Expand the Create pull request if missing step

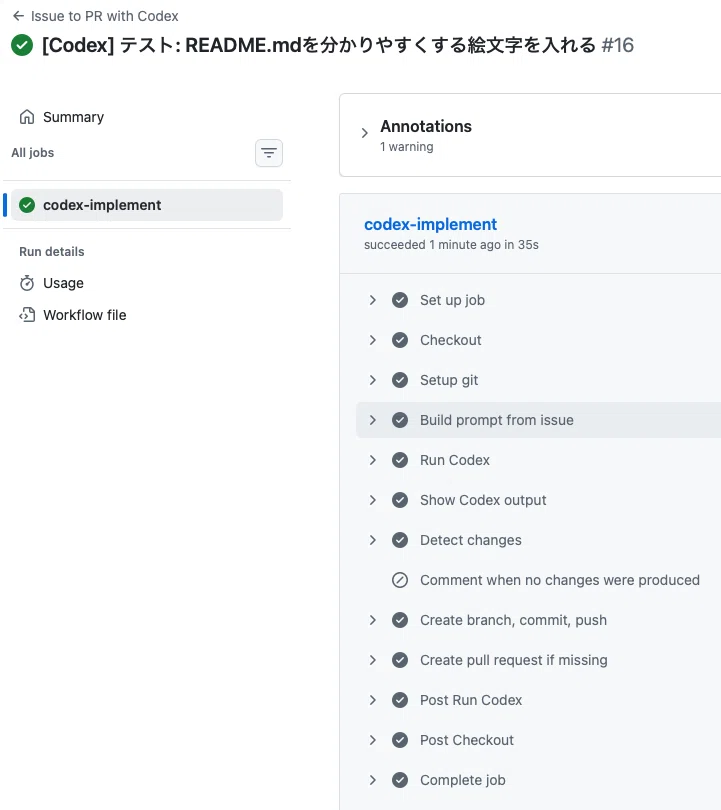click(372, 660)
